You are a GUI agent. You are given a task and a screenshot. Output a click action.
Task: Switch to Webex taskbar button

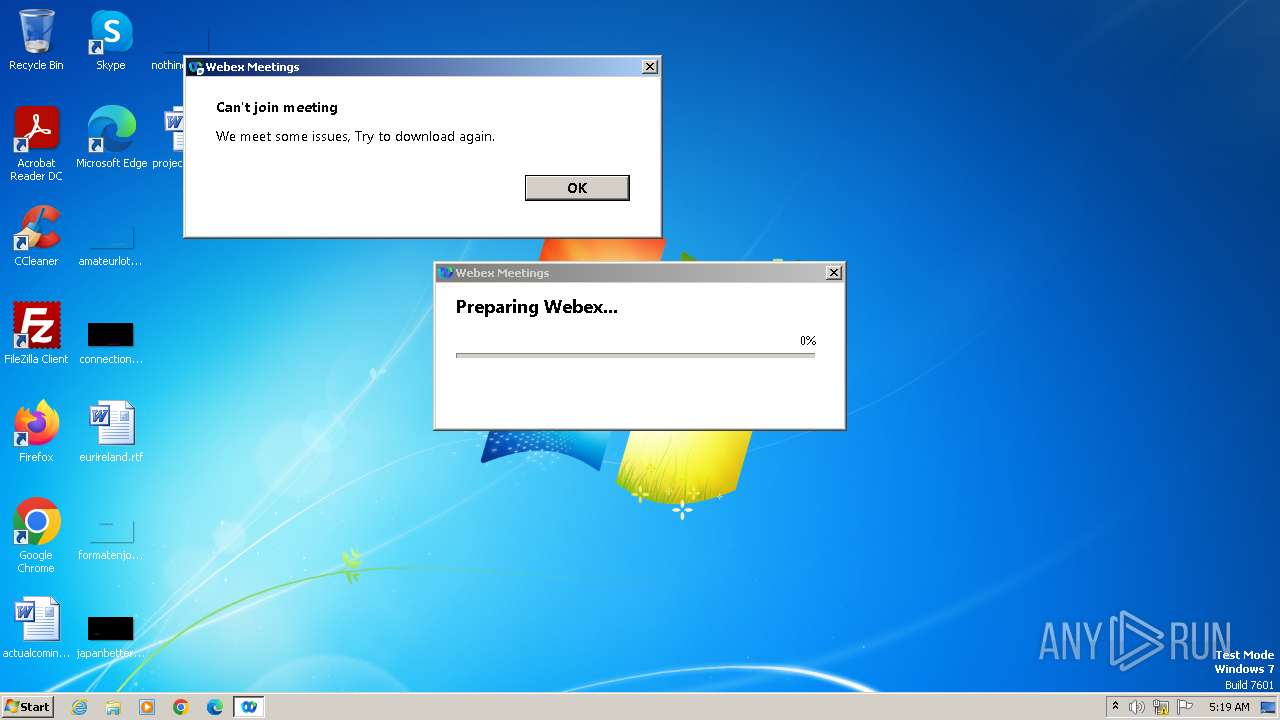[x=249, y=707]
